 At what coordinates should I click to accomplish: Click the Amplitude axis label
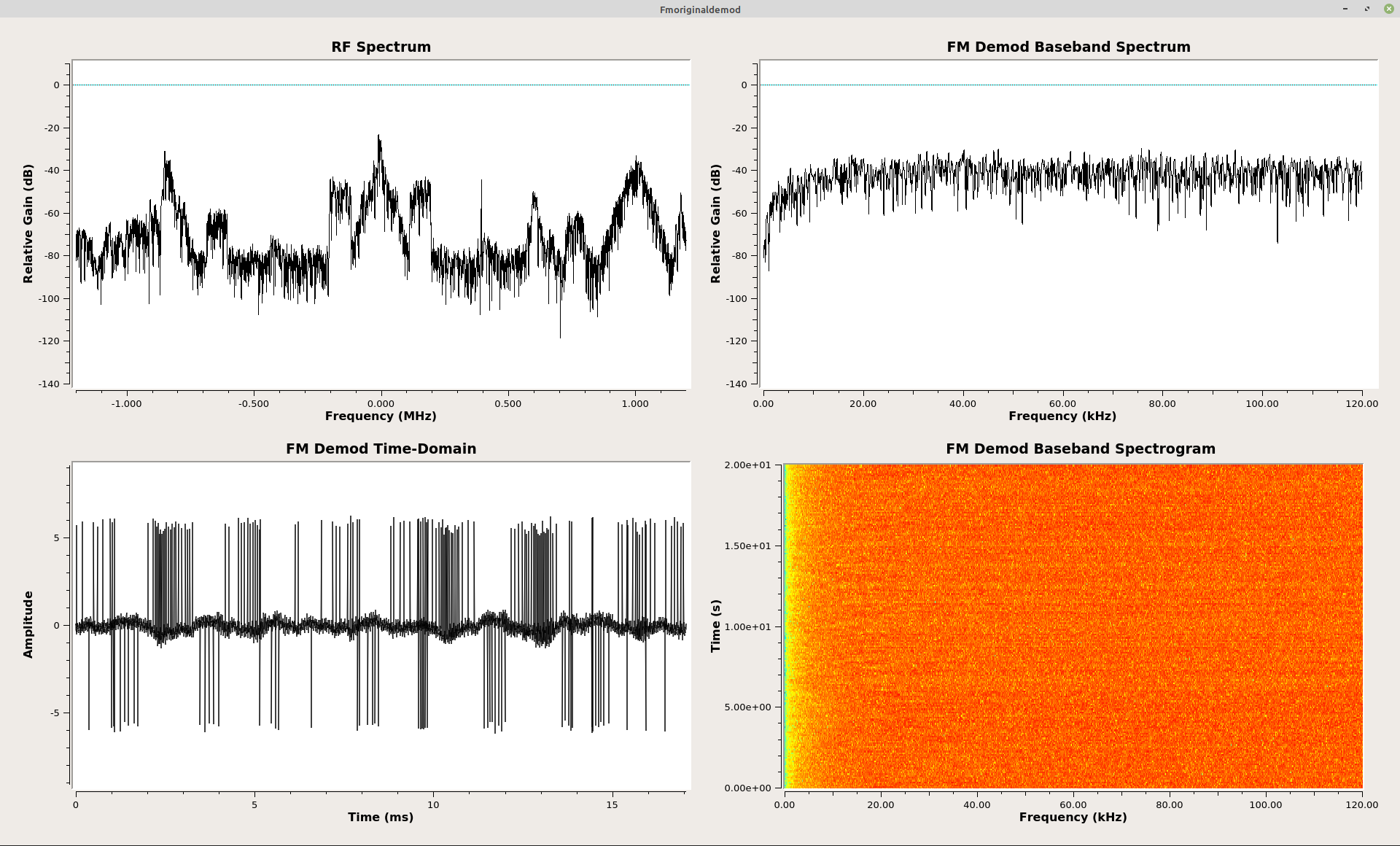28,624
